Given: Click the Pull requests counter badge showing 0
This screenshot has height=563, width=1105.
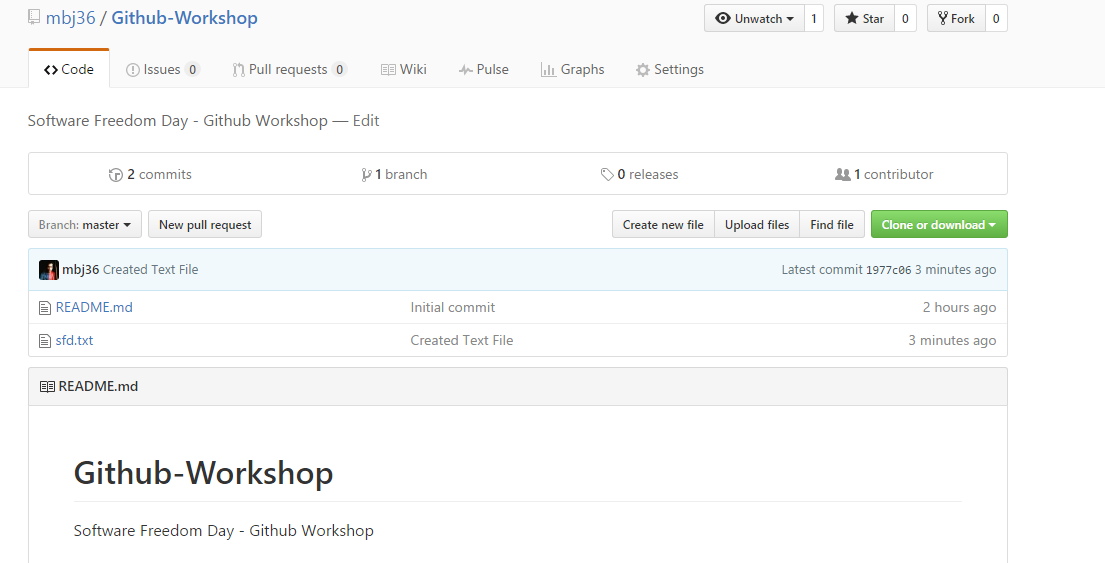Looking at the screenshot, I should pos(339,70).
